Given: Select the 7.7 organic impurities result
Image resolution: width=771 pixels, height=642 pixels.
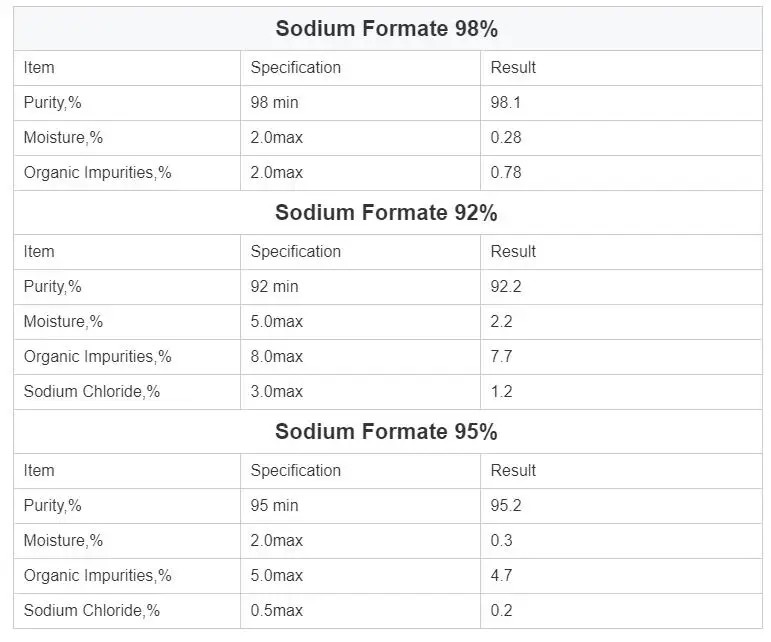Looking at the screenshot, I should pos(501,357).
